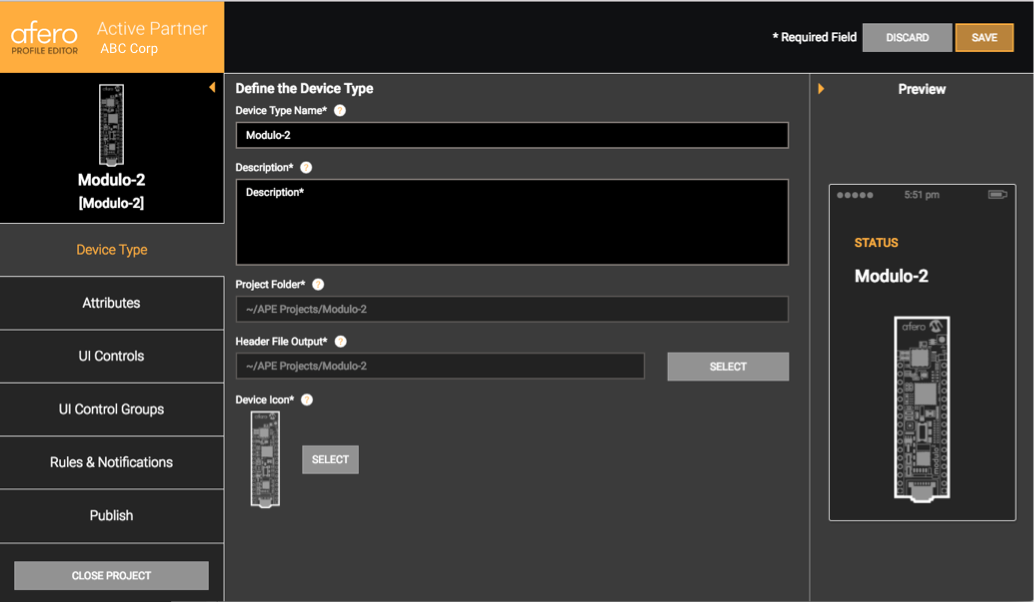Go to UI Control Groups section
Screen dimensions: 1034x602
(111, 409)
